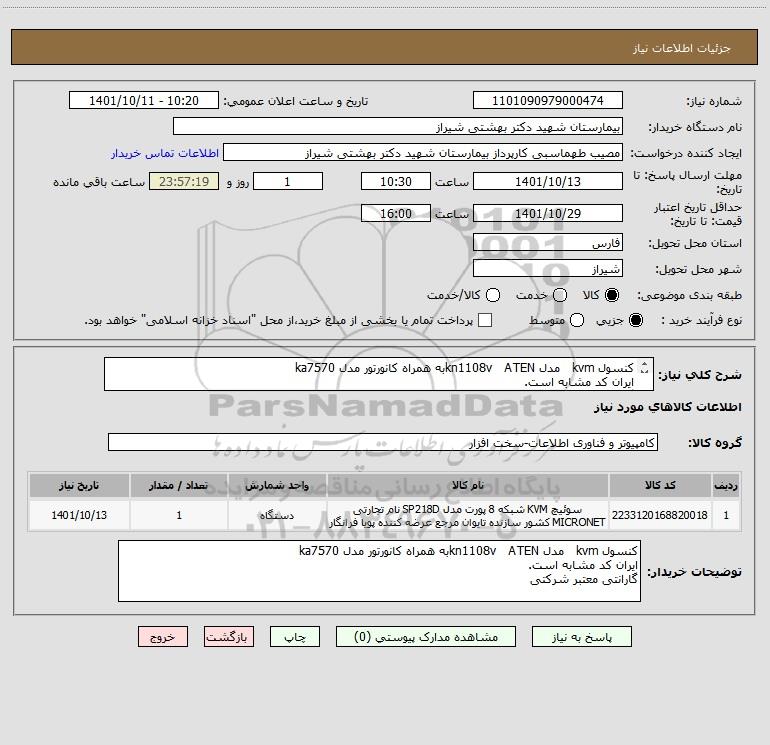This screenshot has width=770, height=745.
Task: Toggle the اسناد خزانه اسلامی payment checkbox
Action: [485, 320]
